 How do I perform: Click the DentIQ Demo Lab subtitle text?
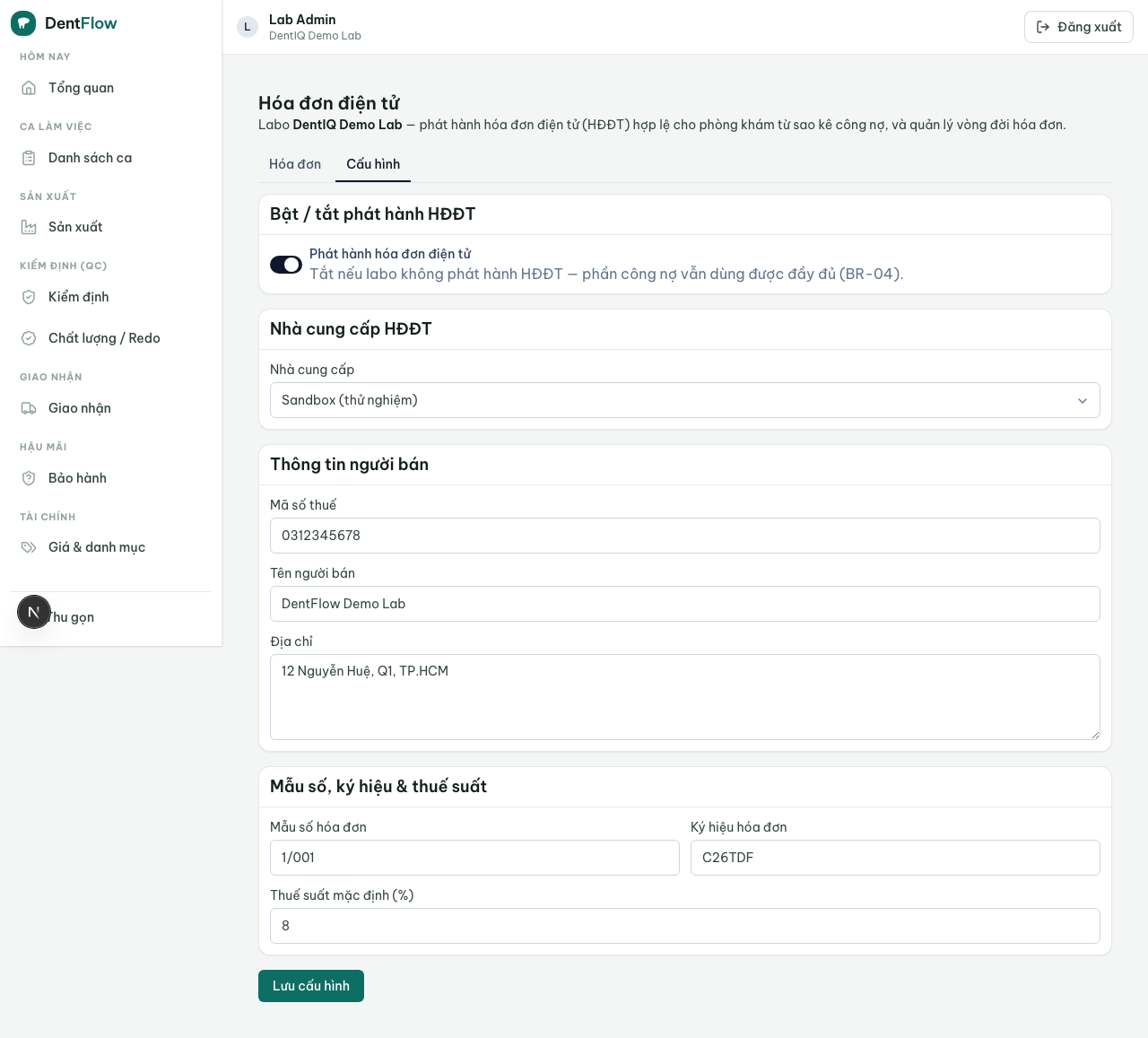tap(315, 36)
